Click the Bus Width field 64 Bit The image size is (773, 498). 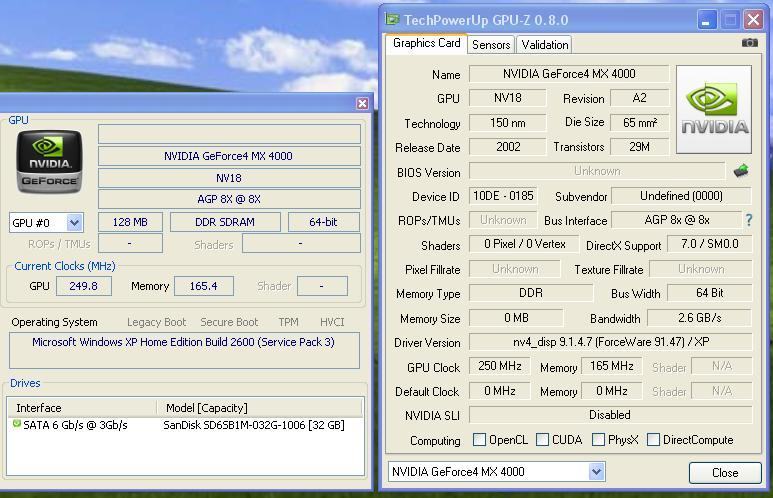click(x=709, y=293)
